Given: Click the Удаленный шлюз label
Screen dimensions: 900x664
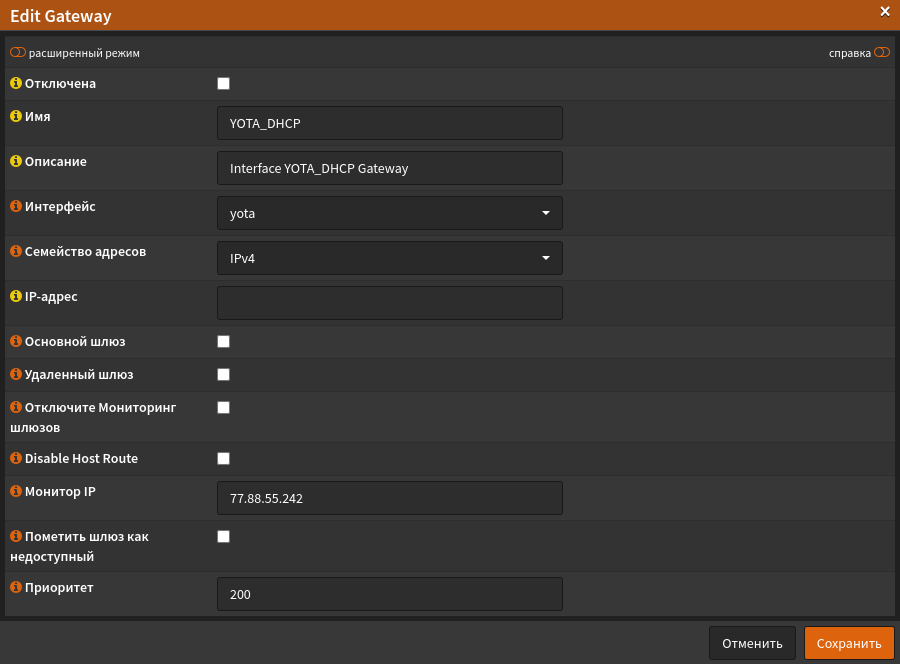Looking at the screenshot, I should pos(79,375).
